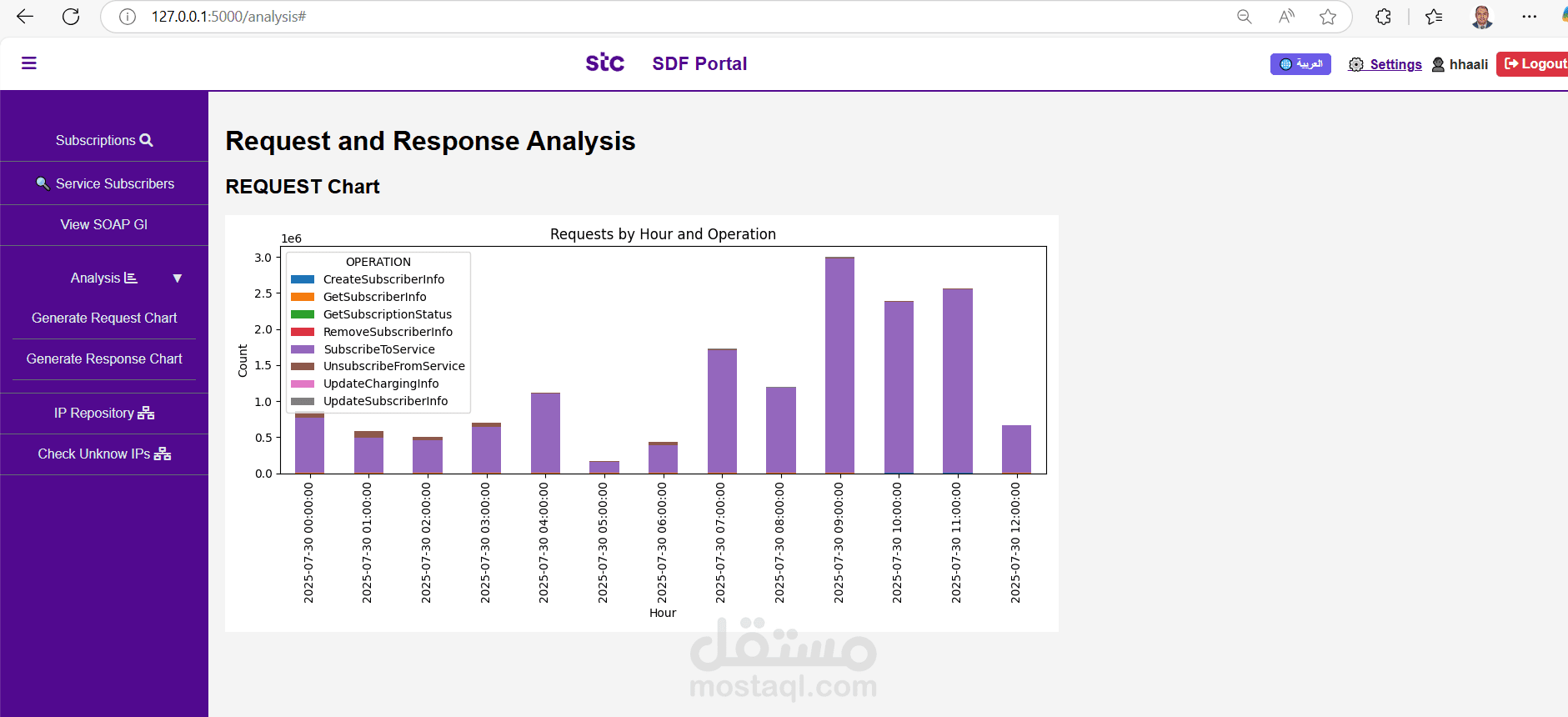Open browser settings and more menu
Image resolution: width=1568 pixels, height=717 pixels.
(1529, 17)
